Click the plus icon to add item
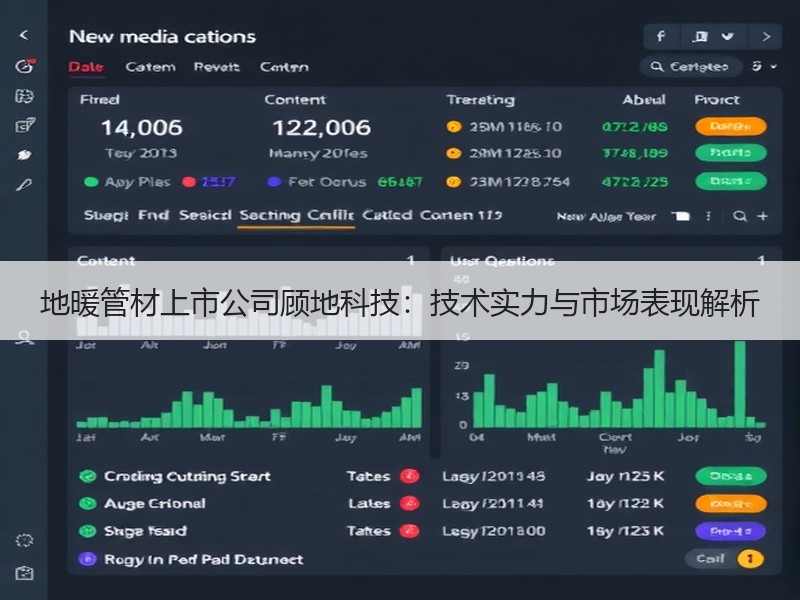The width and height of the screenshot is (800, 600). pyautogui.click(x=762, y=216)
